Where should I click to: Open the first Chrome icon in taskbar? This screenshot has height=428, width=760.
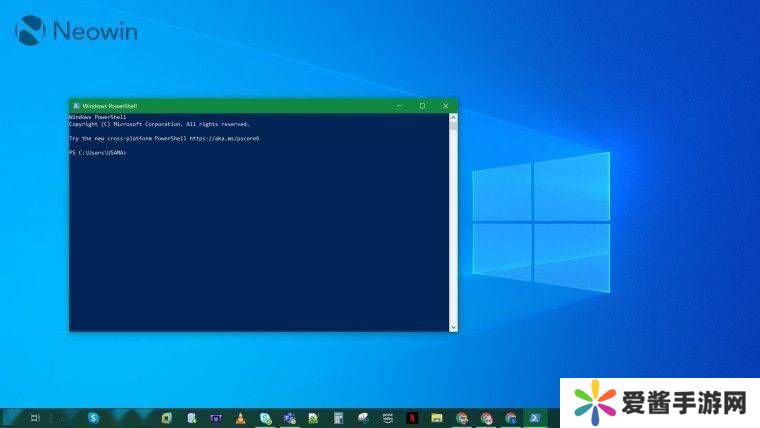pyautogui.click(x=461, y=418)
